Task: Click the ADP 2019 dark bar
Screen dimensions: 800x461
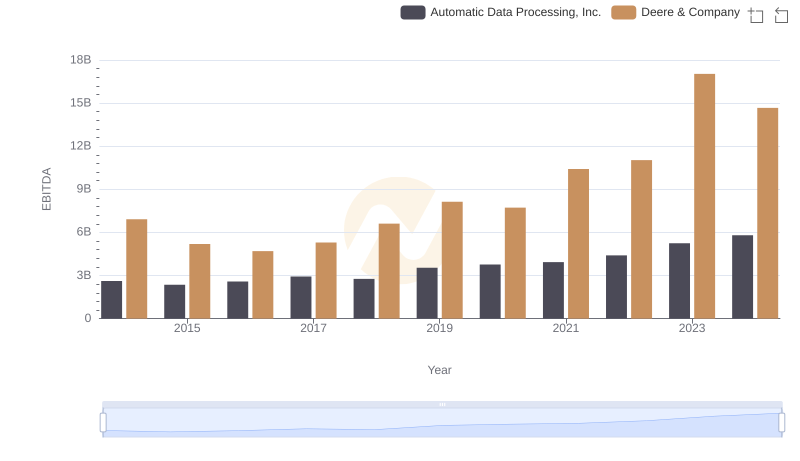Action: pos(427,293)
